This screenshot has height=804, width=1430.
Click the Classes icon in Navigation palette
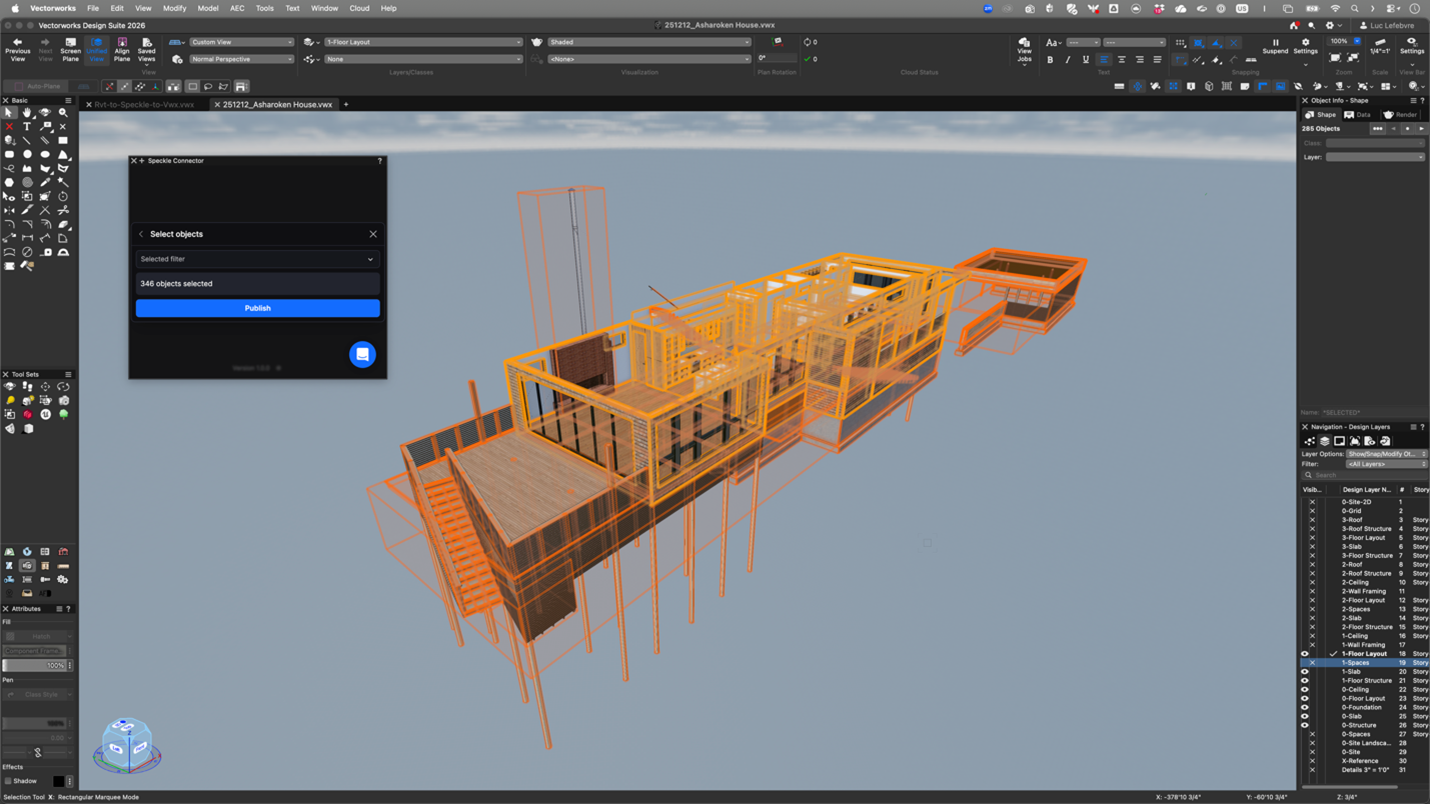click(1309, 441)
